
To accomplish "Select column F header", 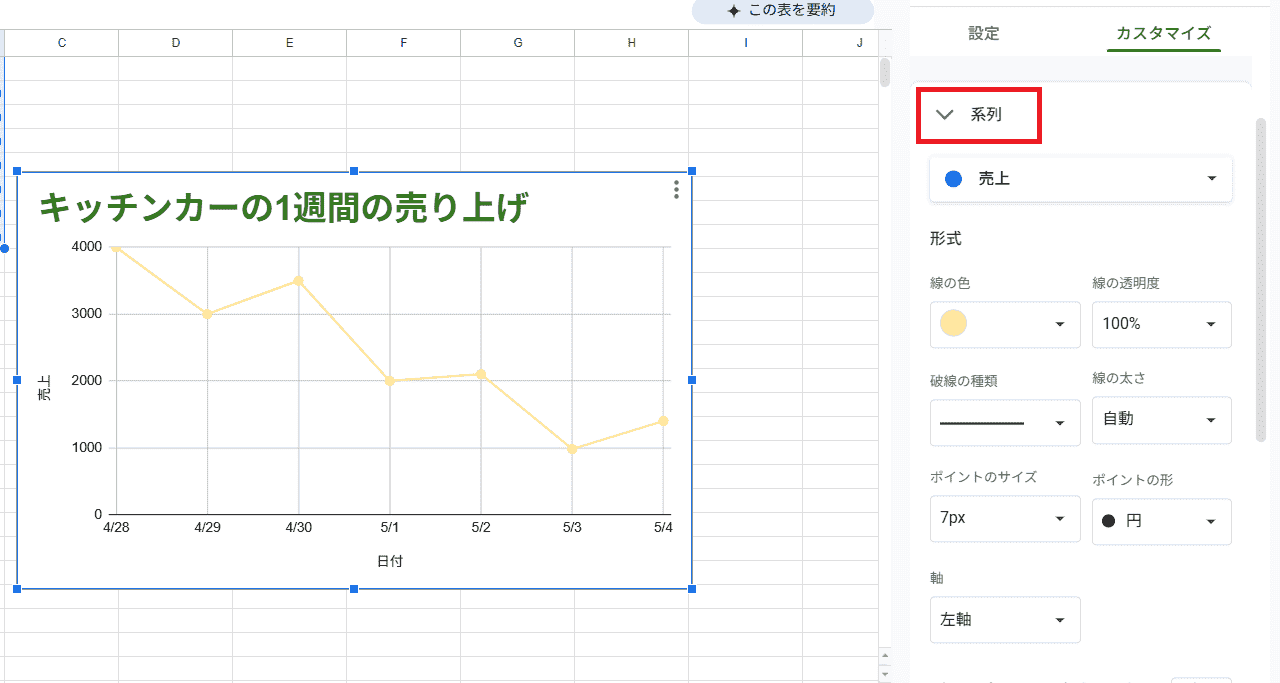I will [403, 43].
